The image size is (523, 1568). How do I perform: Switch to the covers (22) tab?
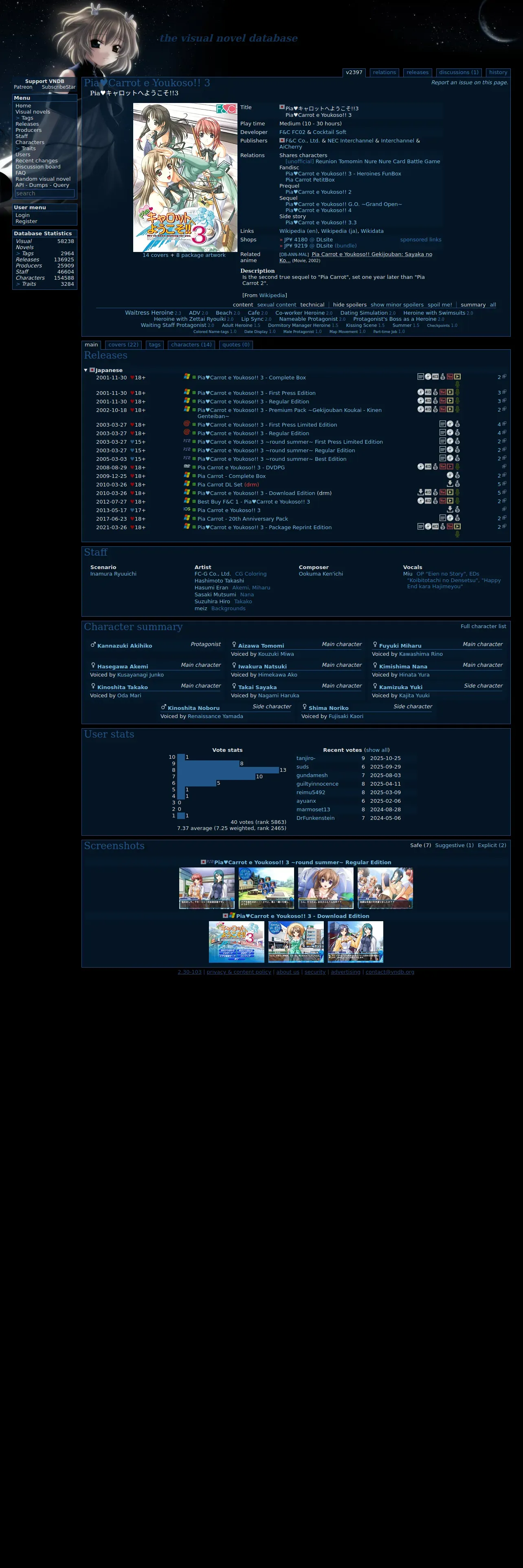click(x=123, y=344)
